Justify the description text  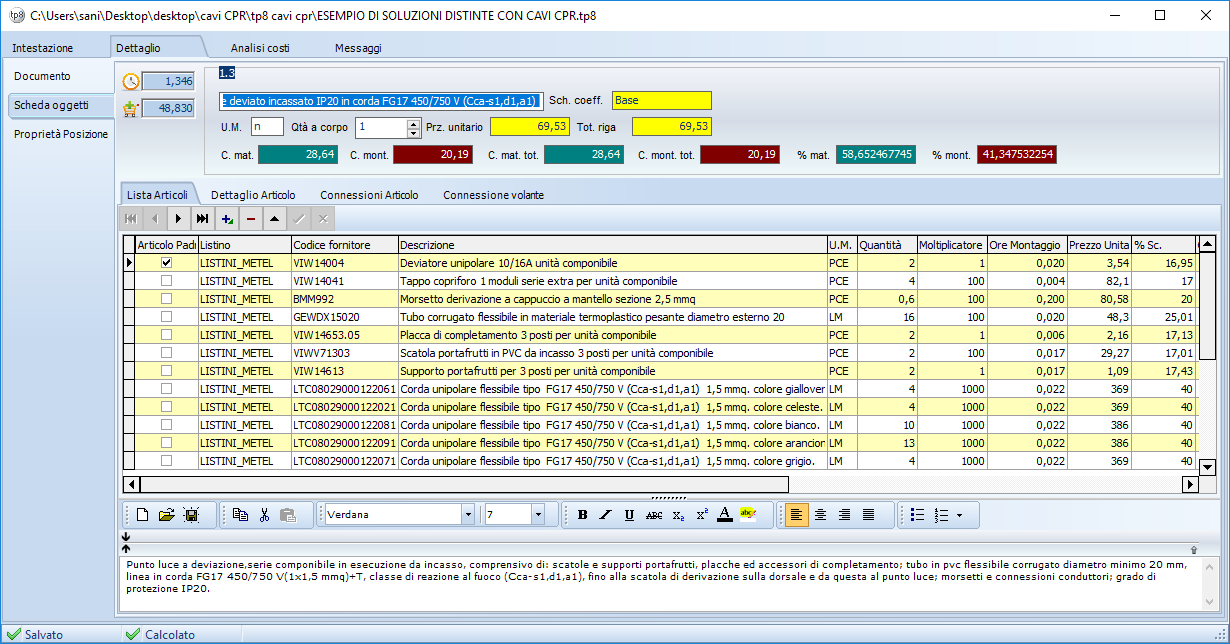pyautogui.click(x=868, y=514)
